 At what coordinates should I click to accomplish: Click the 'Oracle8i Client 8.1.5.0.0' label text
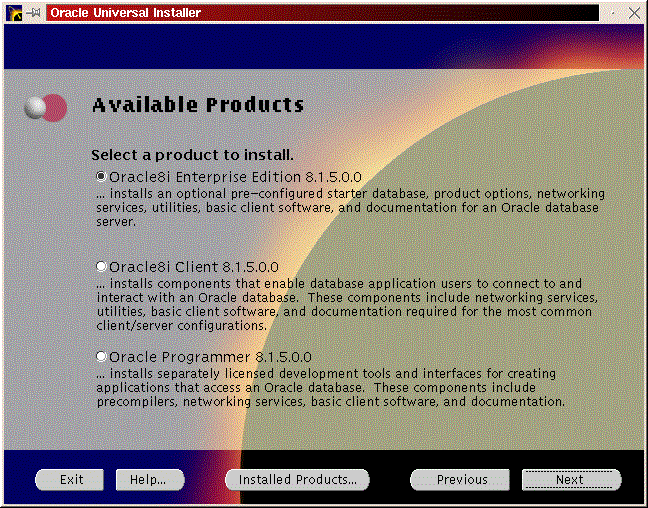coord(193,267)
